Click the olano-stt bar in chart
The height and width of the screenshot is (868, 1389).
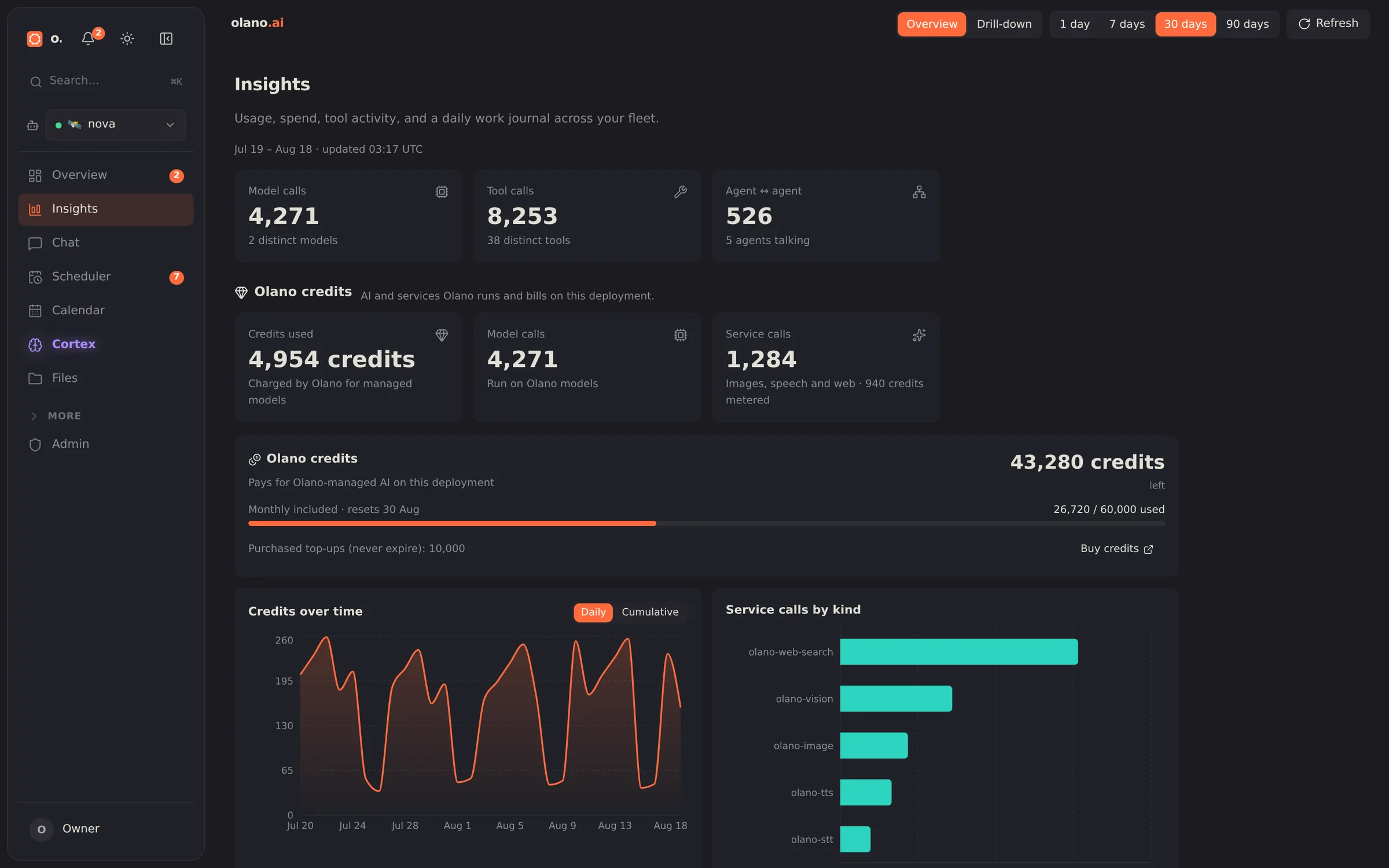click(x=855, y=840)
